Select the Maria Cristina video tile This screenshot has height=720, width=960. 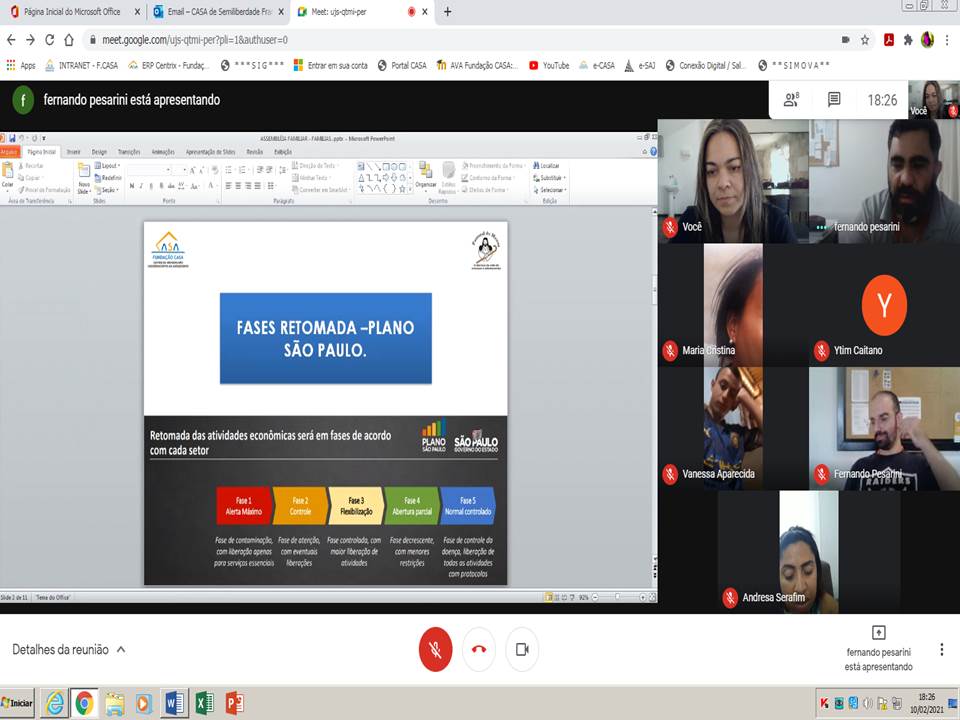pyautogui.click(x=733, y=305)
